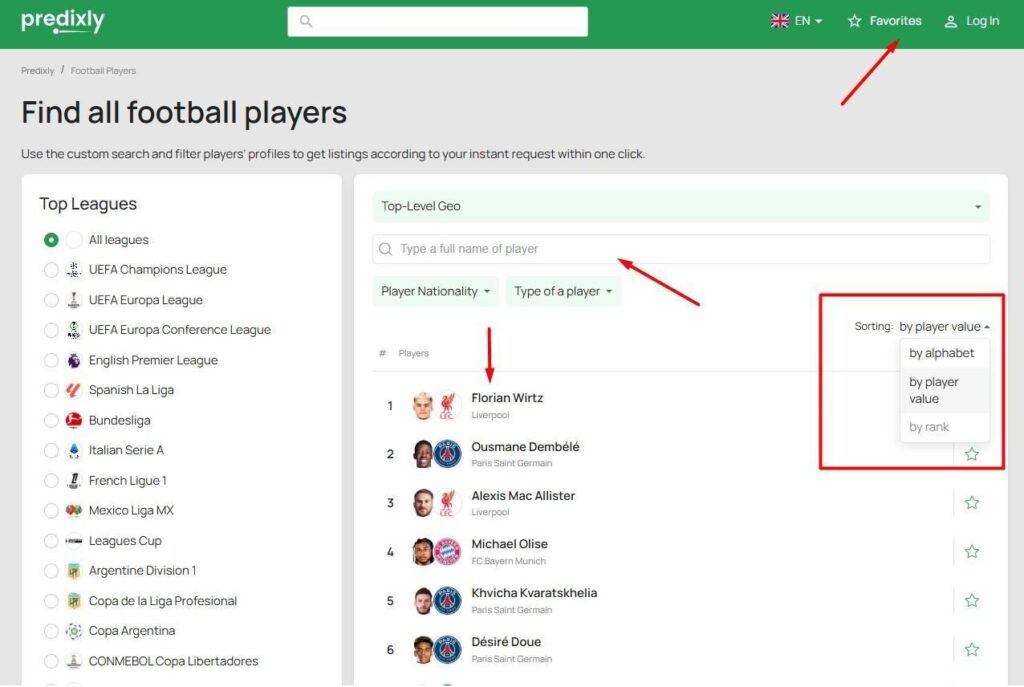Favorite Michael Olise with the star icon
This screenshot has height=687, width=1024.
972,552
